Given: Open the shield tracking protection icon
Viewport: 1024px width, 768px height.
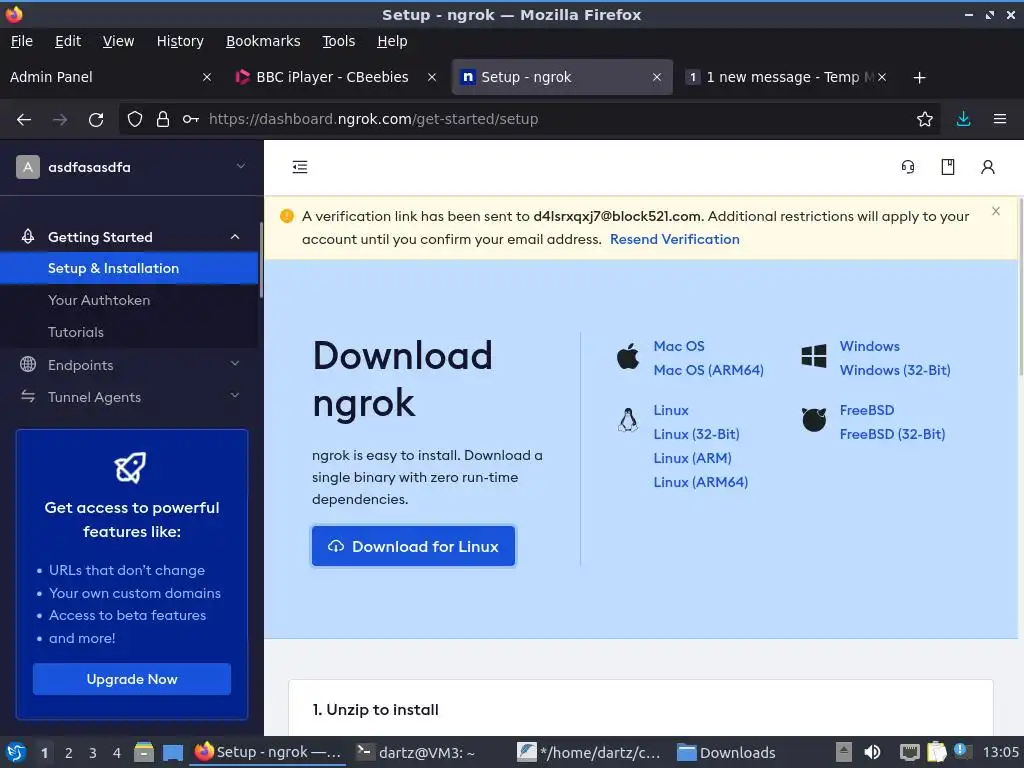Looking at the screenshot, I should pos(135,119).
